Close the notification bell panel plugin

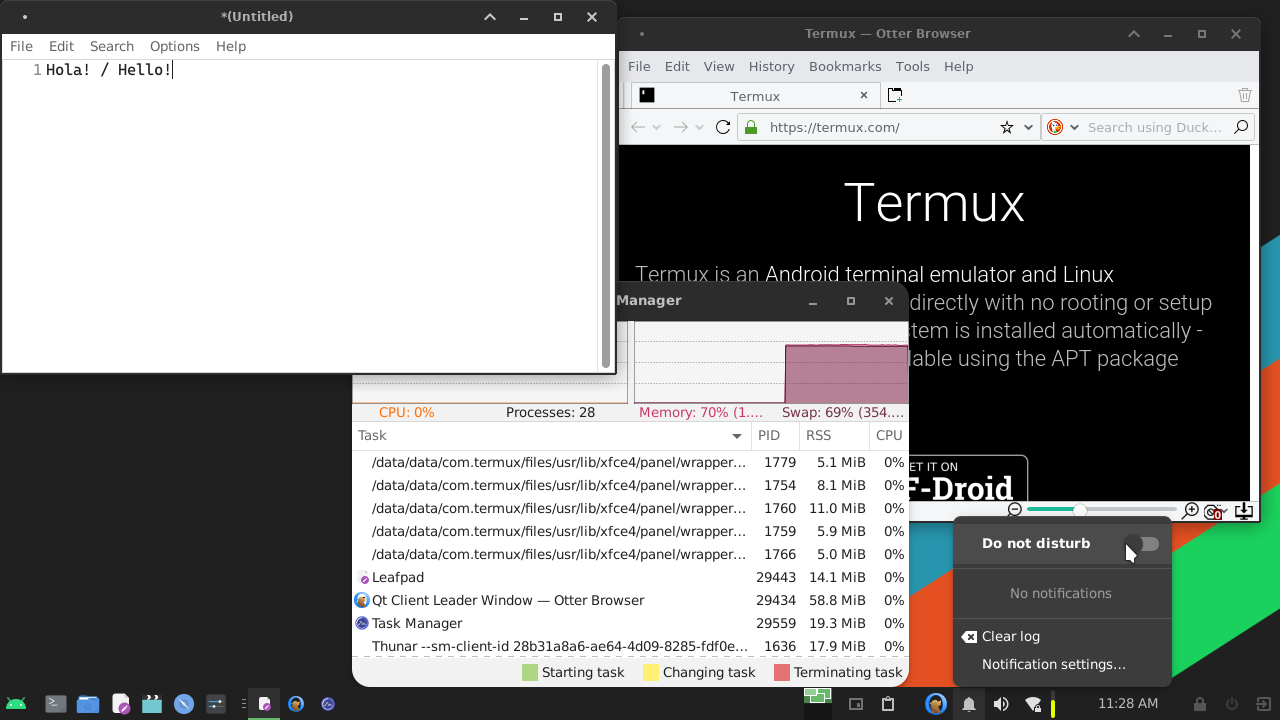point(968,704)
